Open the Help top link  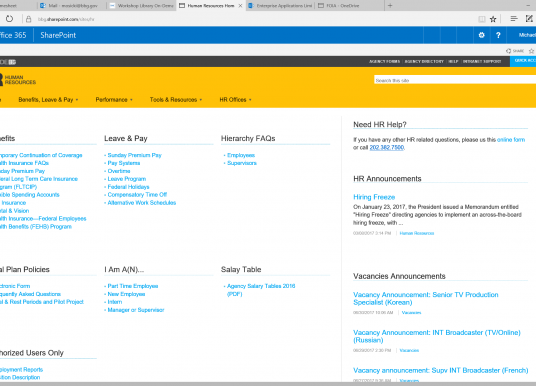[453, 62]
